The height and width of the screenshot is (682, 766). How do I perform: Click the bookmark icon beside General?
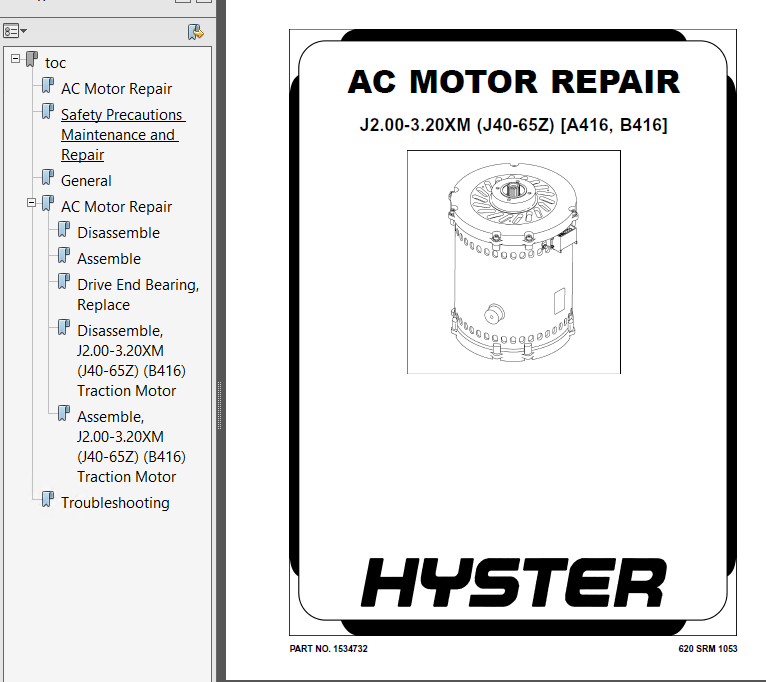click(x=48, y=177)
